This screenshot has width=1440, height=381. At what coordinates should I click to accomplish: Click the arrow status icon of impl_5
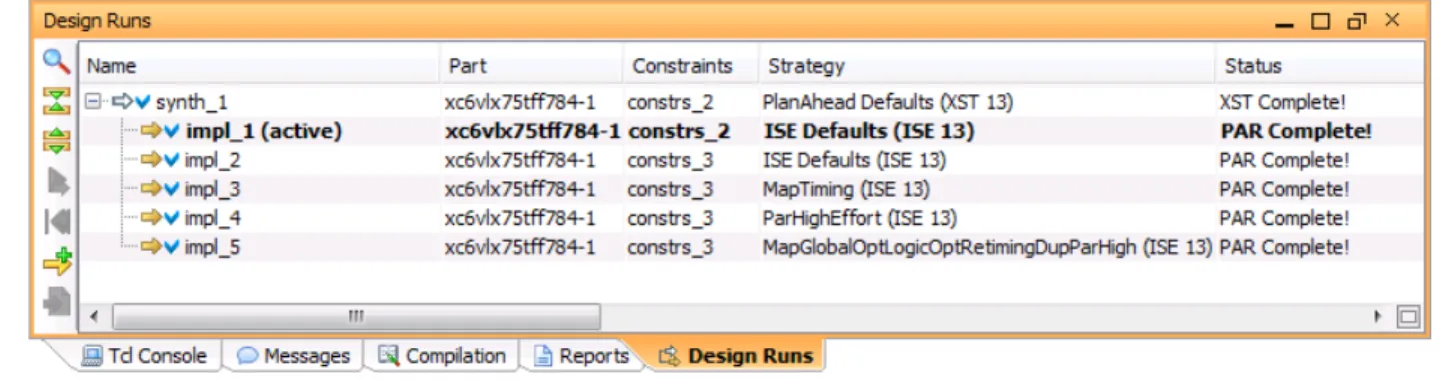click(x=151, y=247)
